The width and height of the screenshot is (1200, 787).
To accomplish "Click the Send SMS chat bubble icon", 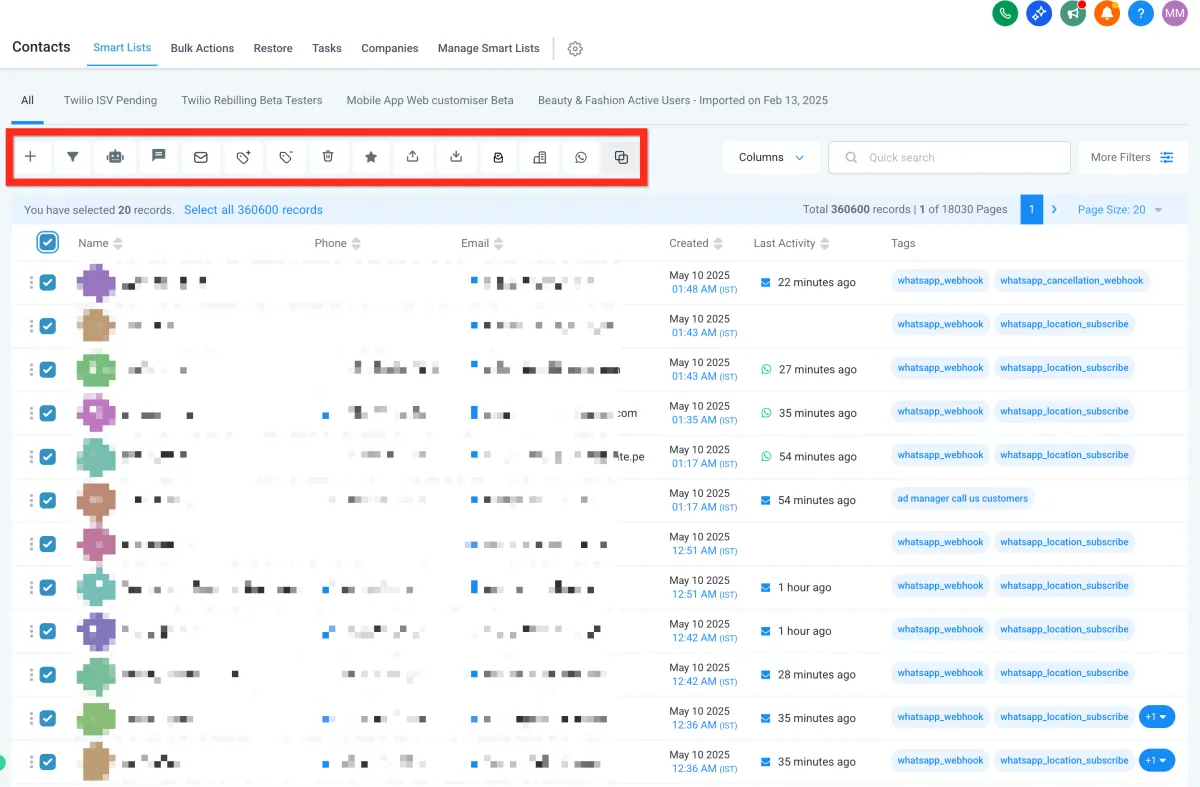I will pyautogui.click(x=158, y=157).
